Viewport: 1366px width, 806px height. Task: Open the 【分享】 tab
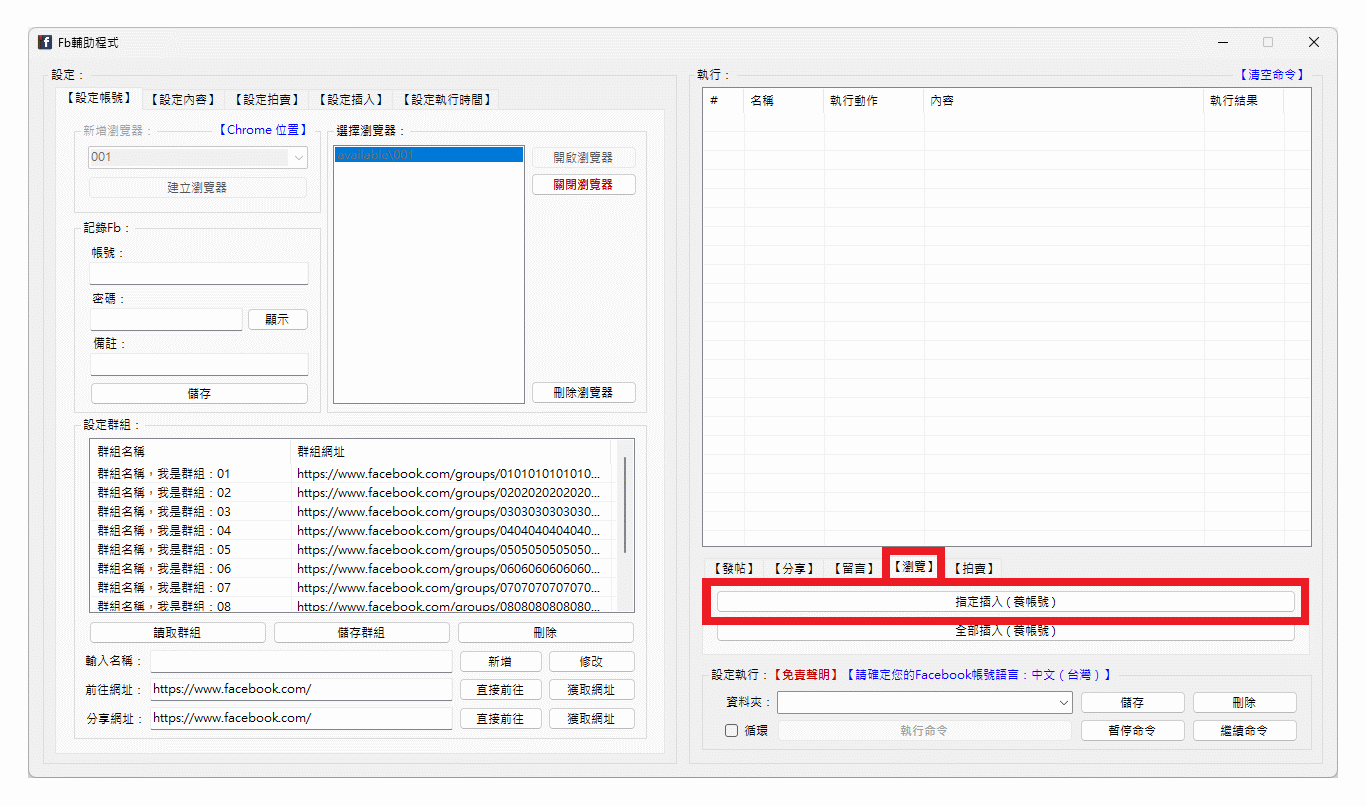793,569
